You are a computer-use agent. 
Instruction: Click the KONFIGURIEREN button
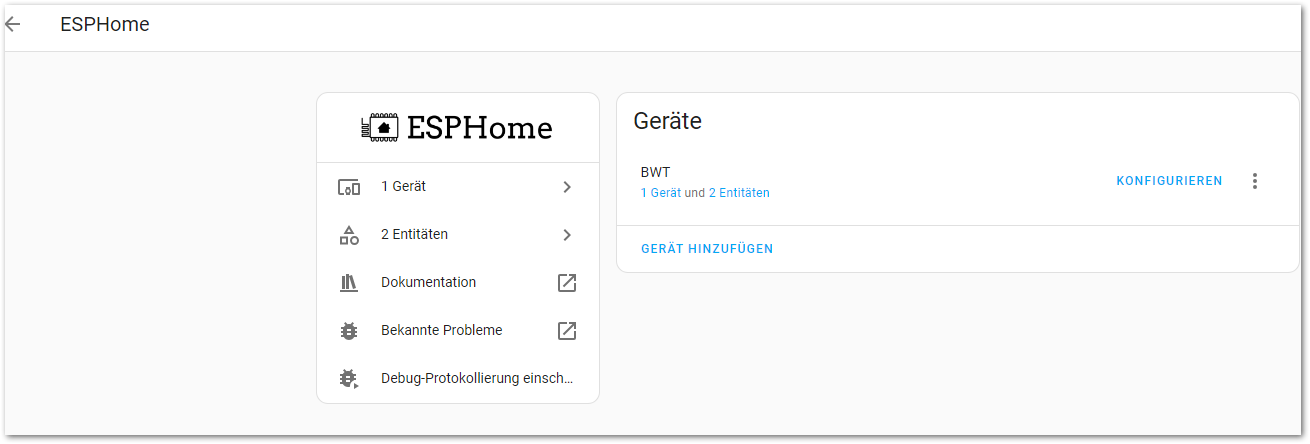coord(1169,181)
